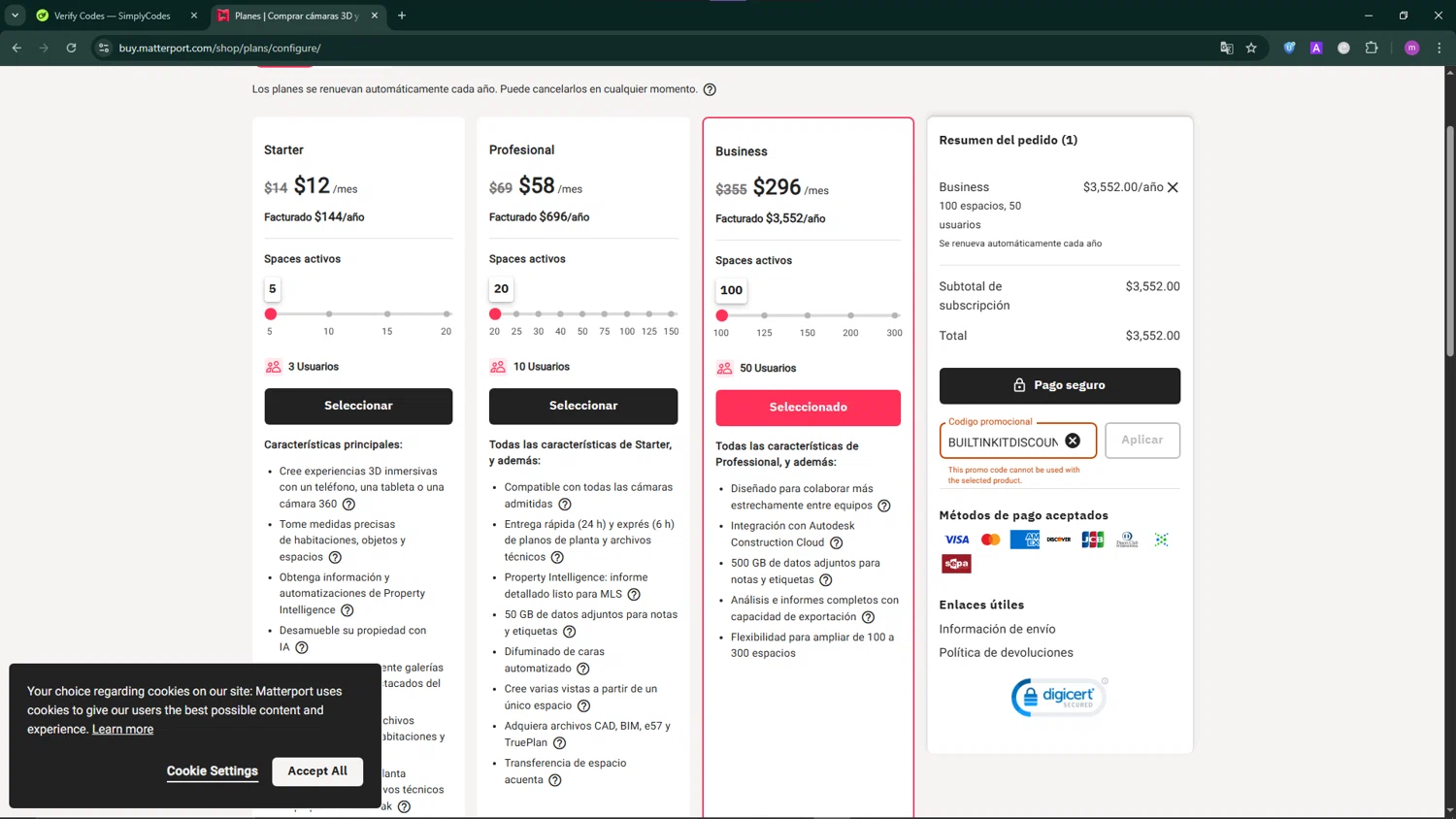Set Business spaces slider to 200
Image resolution: width=1456 pixels, height=819 pixels.
[850, 315]
